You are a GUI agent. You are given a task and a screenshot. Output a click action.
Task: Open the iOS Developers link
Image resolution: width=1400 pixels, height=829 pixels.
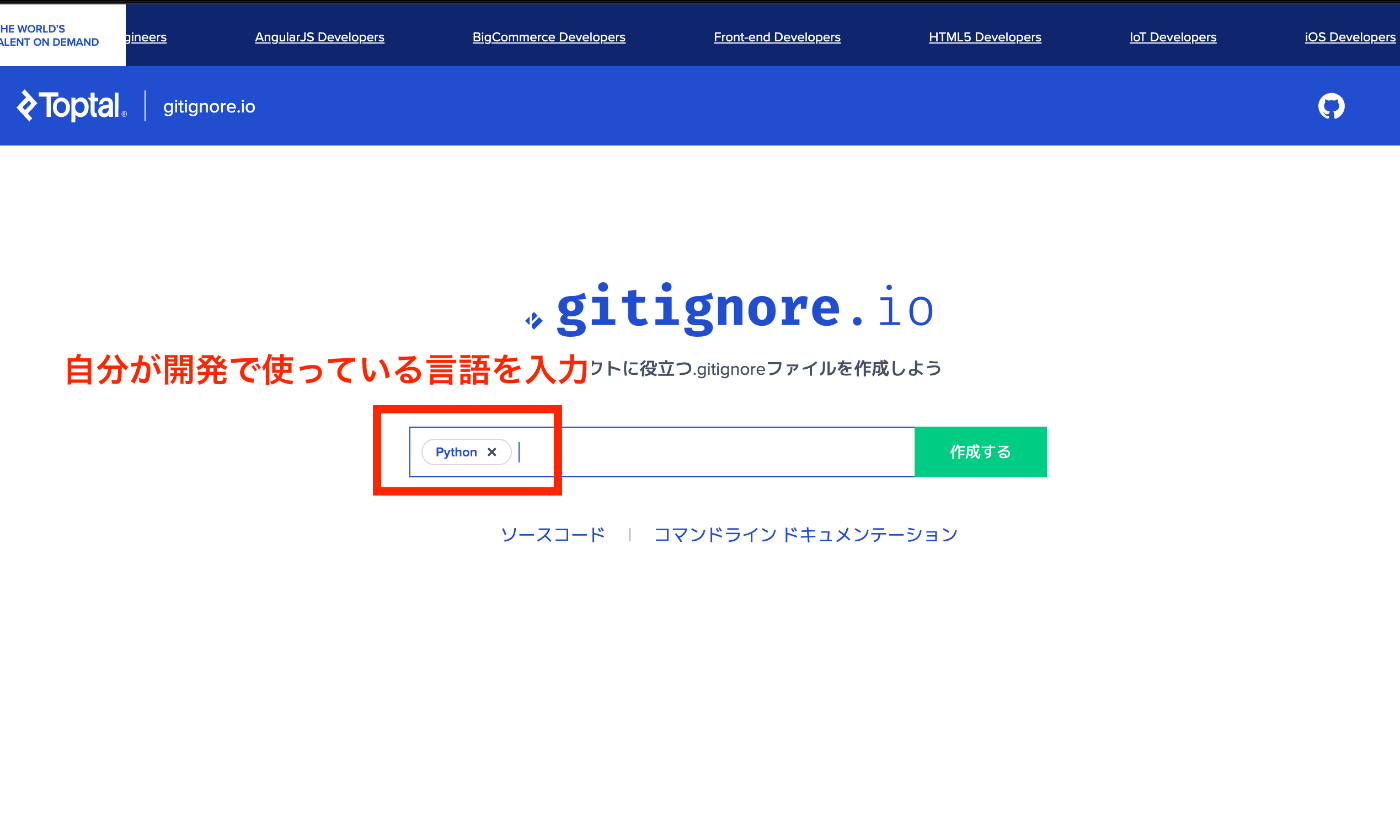(1350, 37)
